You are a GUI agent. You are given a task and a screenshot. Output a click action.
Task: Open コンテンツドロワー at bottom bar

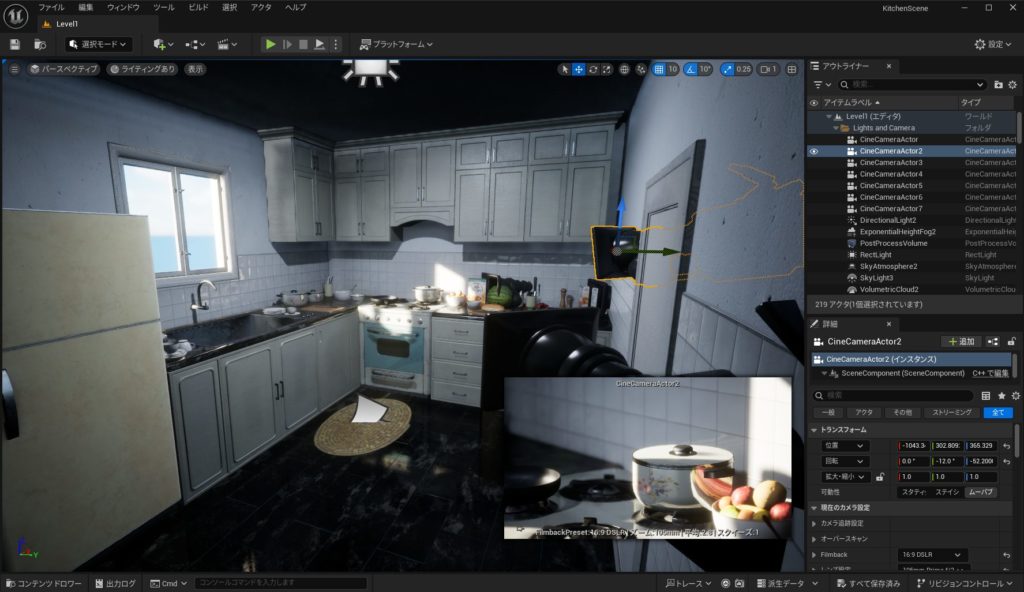pyautogui.click(x=43, y=583)
